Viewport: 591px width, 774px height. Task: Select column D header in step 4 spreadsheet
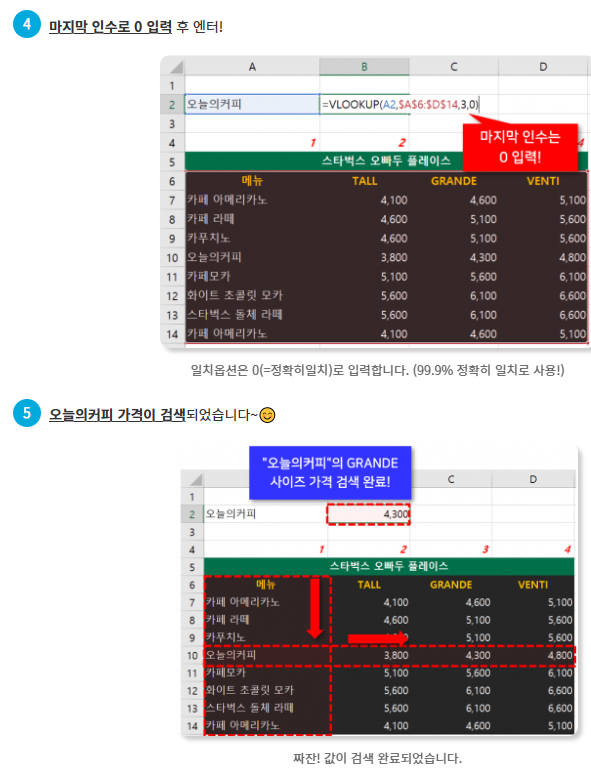(x=543, y=67)
